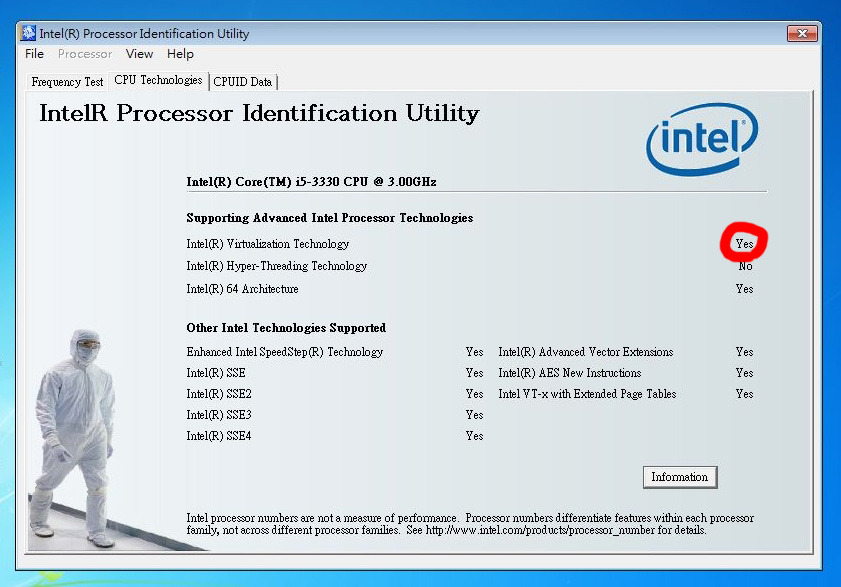
Task: Click Intel(R) Advanced Vector Extensions label
Action: tap(586, 351)
